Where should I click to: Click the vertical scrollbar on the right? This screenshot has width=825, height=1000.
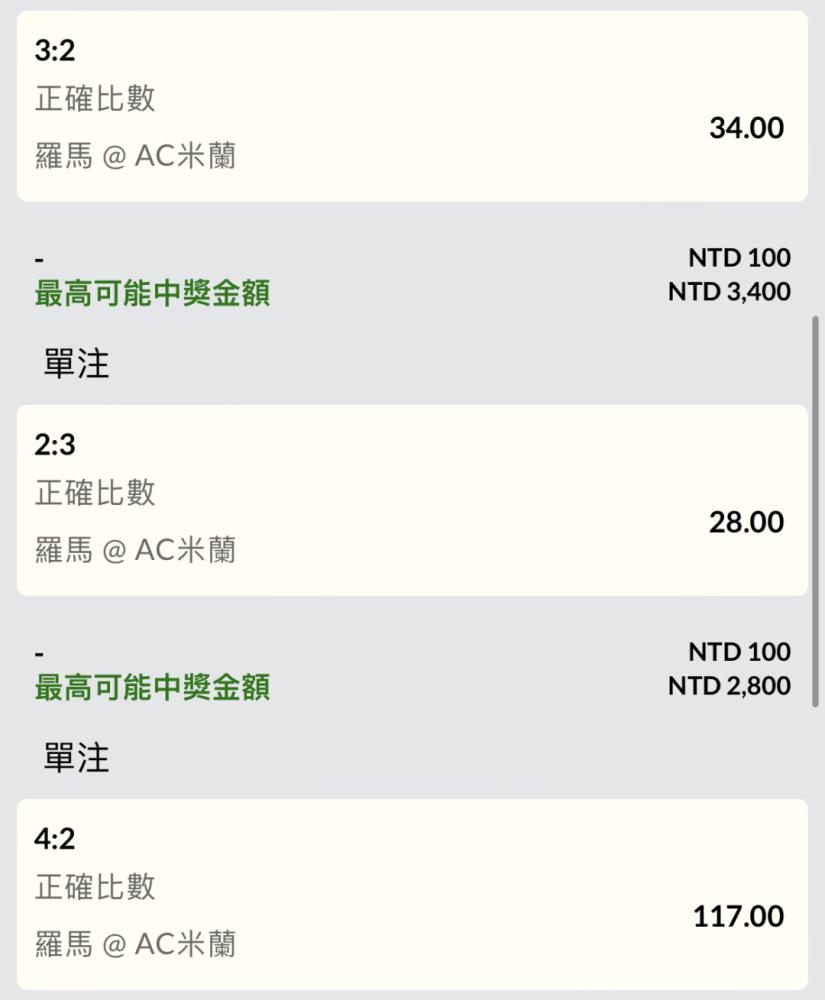click(x=816, y=510)
